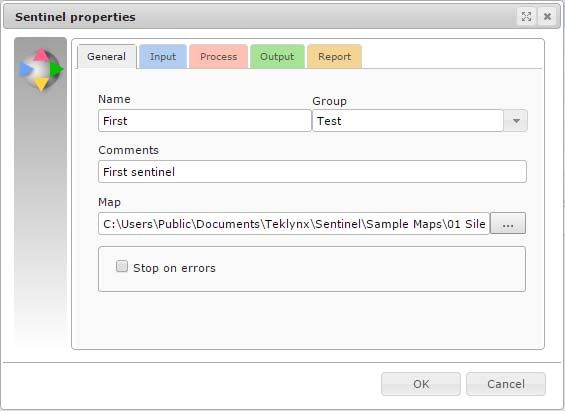Open the Process tab
Image resolution: width=565 pixels, height=411 pixels.
(218, 57)
